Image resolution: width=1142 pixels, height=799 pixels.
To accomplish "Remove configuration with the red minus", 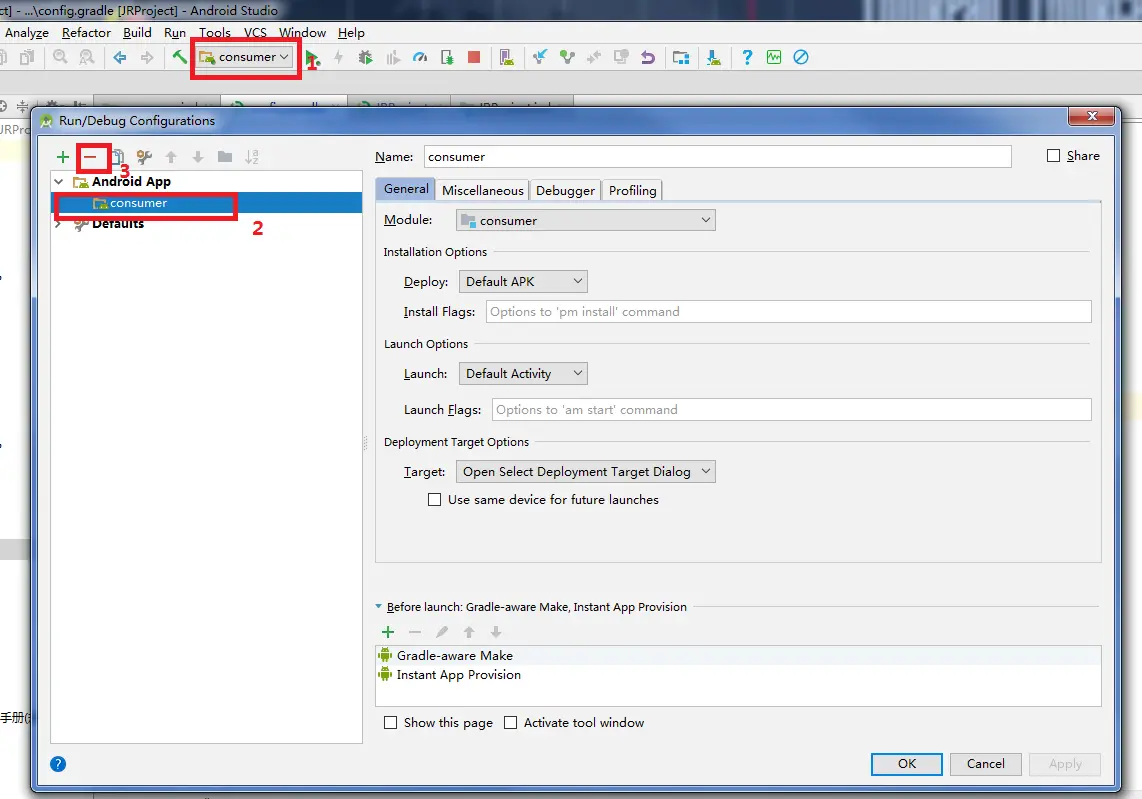I will [90, 157].
